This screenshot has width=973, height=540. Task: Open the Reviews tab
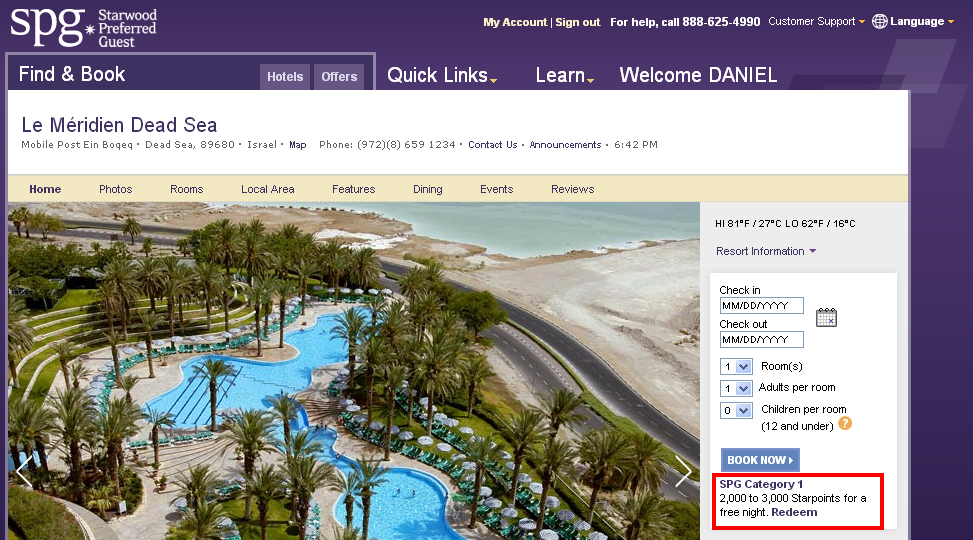(x=573, y=189)
